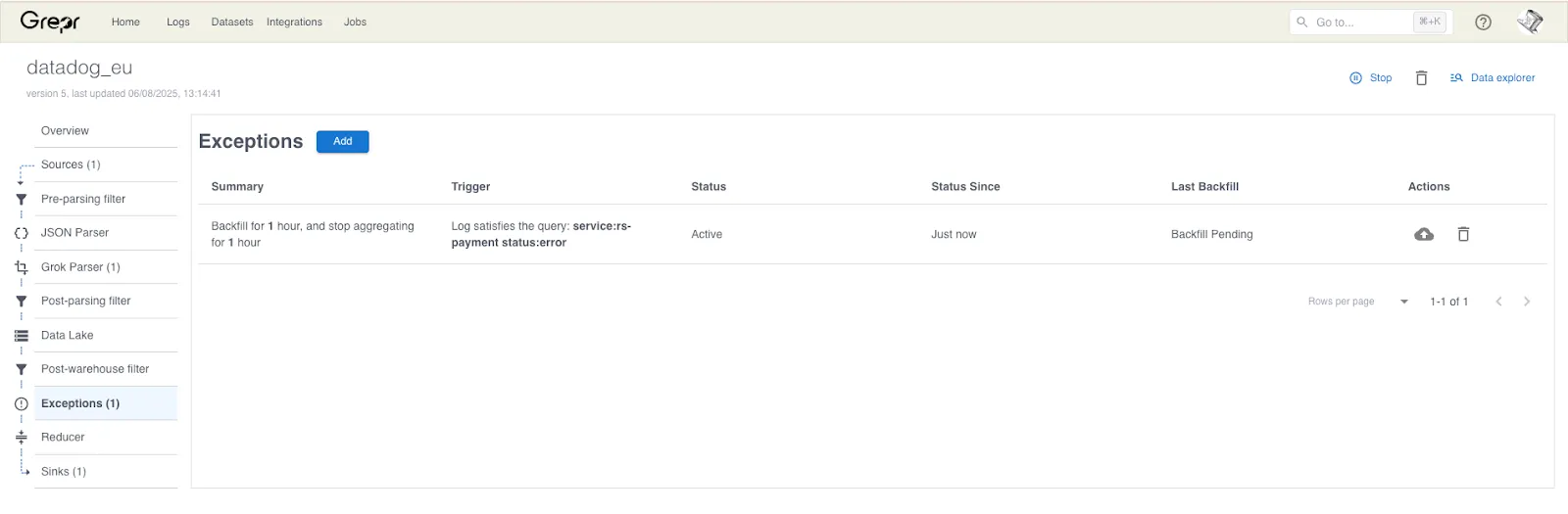Select JSON Parser step
The width and height of the screenshot is (1568, 514).
pyautogui.click(x=106, y=233)
